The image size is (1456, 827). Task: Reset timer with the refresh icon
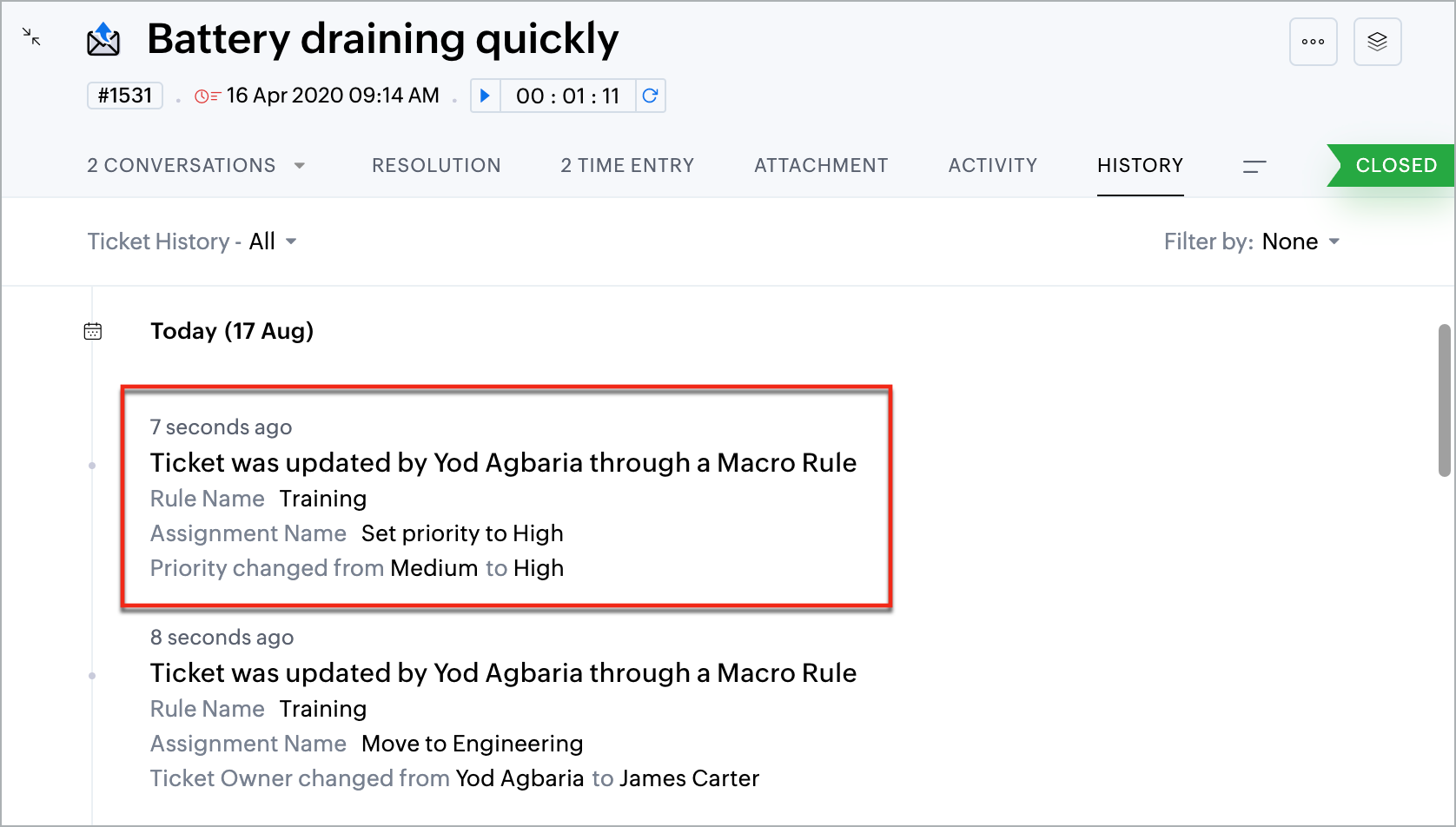650,96
